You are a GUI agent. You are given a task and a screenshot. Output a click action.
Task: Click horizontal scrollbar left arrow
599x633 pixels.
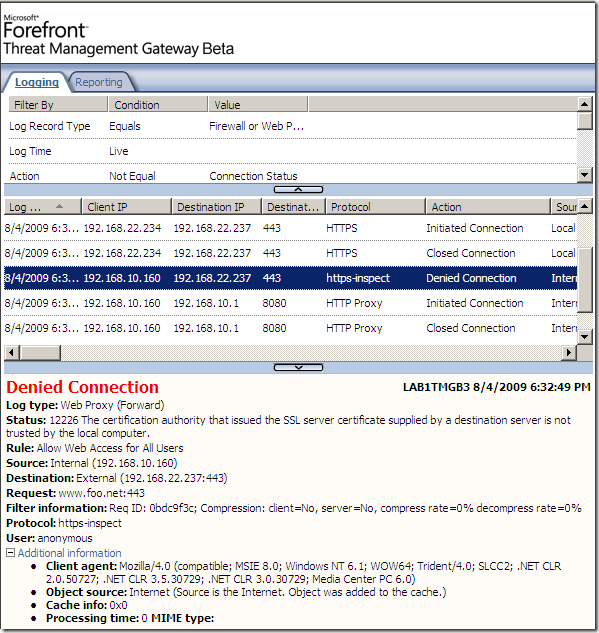click(x=12, y=353)
